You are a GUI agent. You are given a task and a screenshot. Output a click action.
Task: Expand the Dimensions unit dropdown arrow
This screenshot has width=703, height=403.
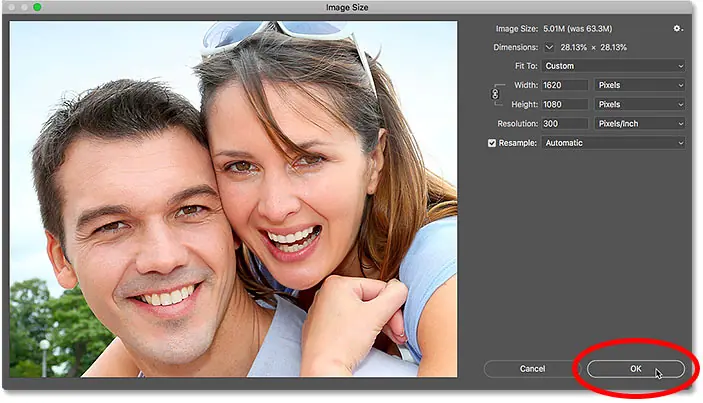click(x=549, y=47)
